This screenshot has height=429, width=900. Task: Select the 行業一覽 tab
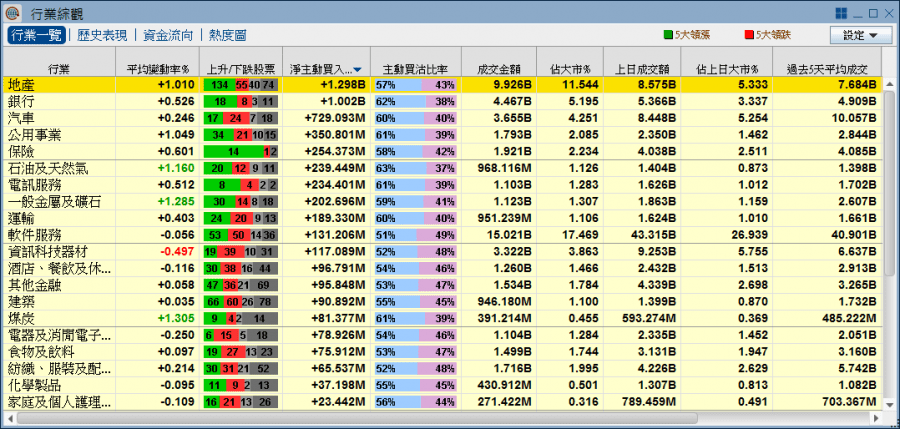35,34
